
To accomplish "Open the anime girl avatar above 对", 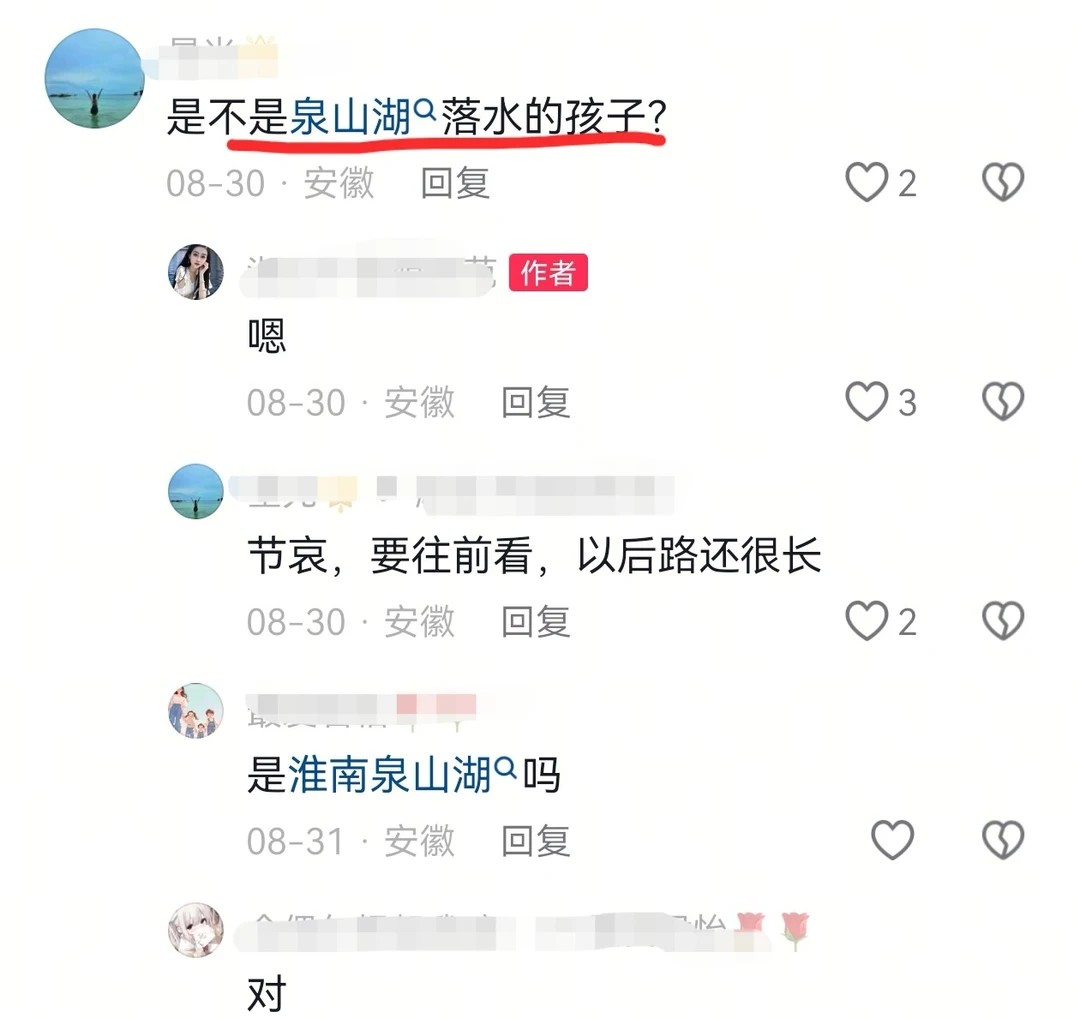I will [196, 930].
